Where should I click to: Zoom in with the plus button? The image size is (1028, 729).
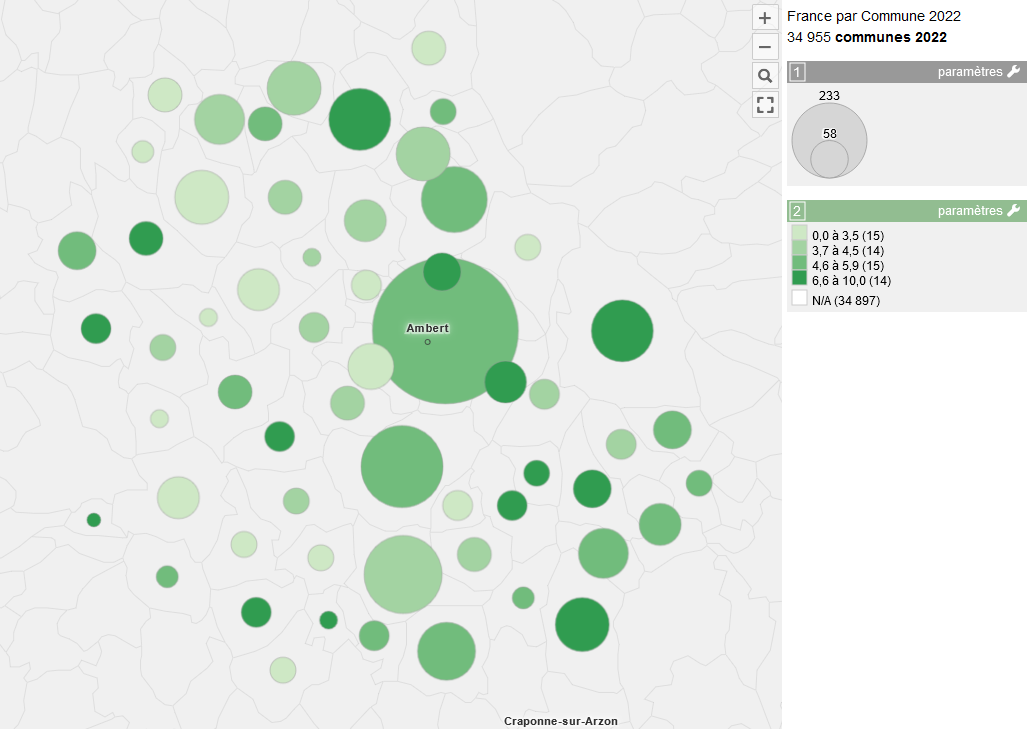pos(765,18)
